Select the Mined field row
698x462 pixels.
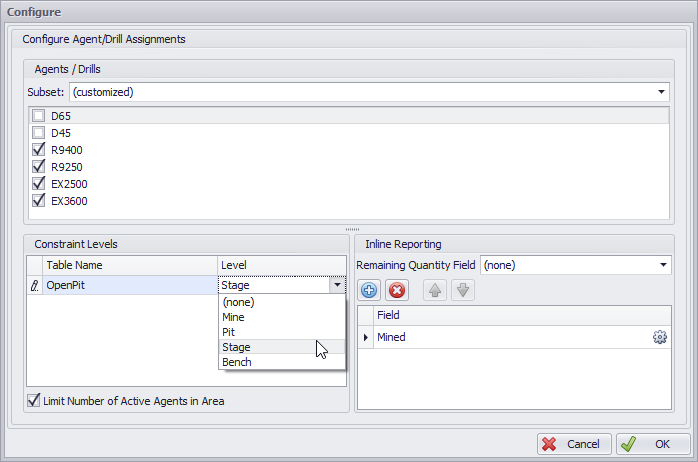click(514, 337)
